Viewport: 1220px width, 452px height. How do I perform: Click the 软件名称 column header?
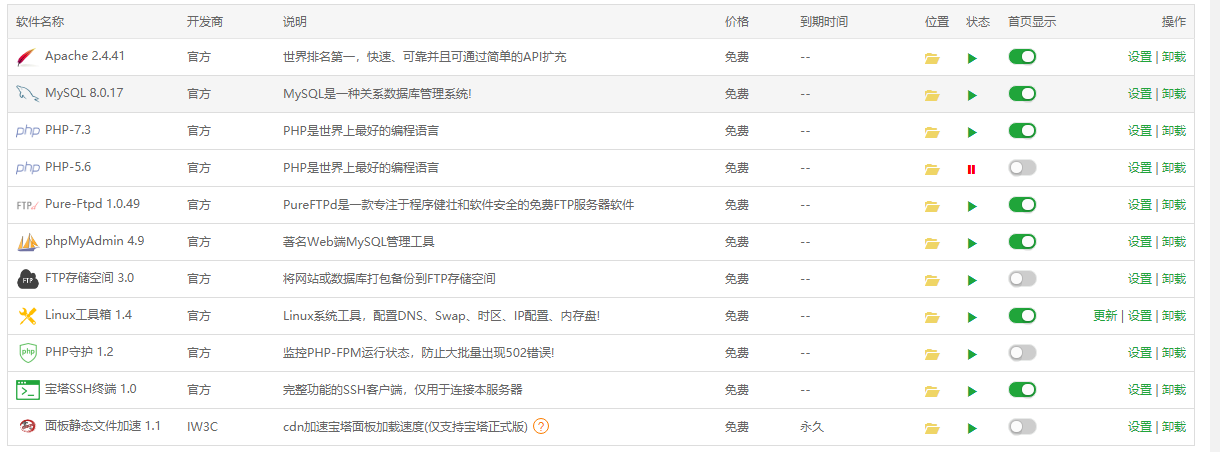(x=40, y=22)
